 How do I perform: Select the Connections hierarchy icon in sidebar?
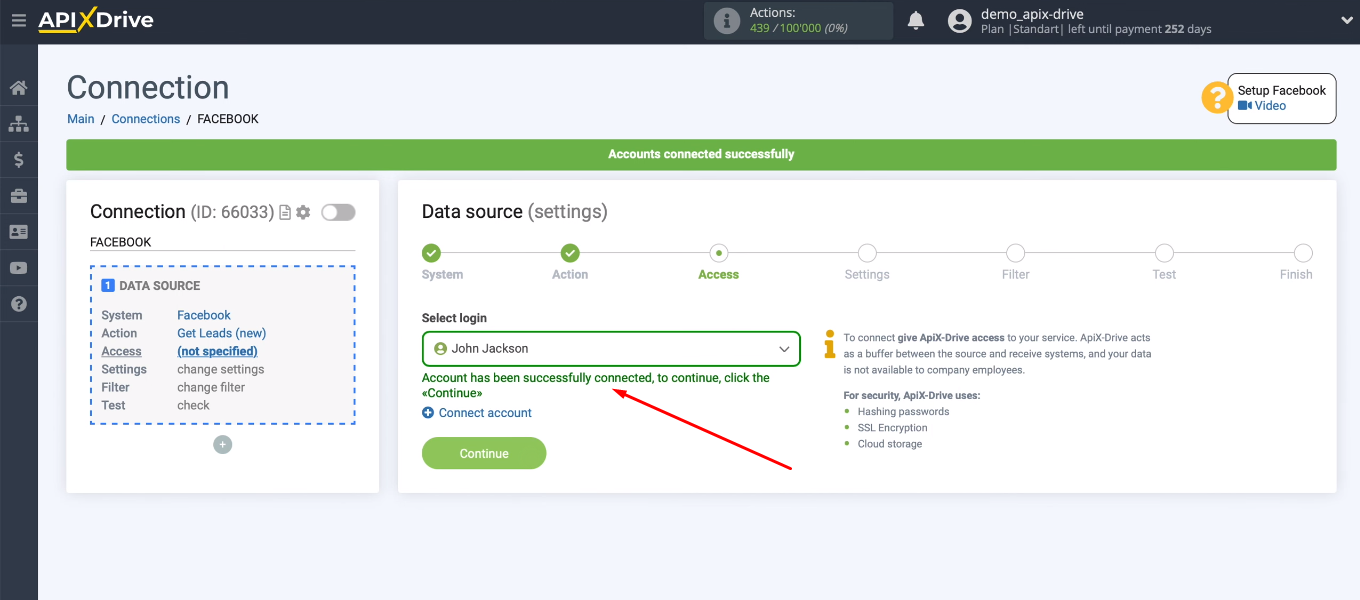tap(18, 123)
